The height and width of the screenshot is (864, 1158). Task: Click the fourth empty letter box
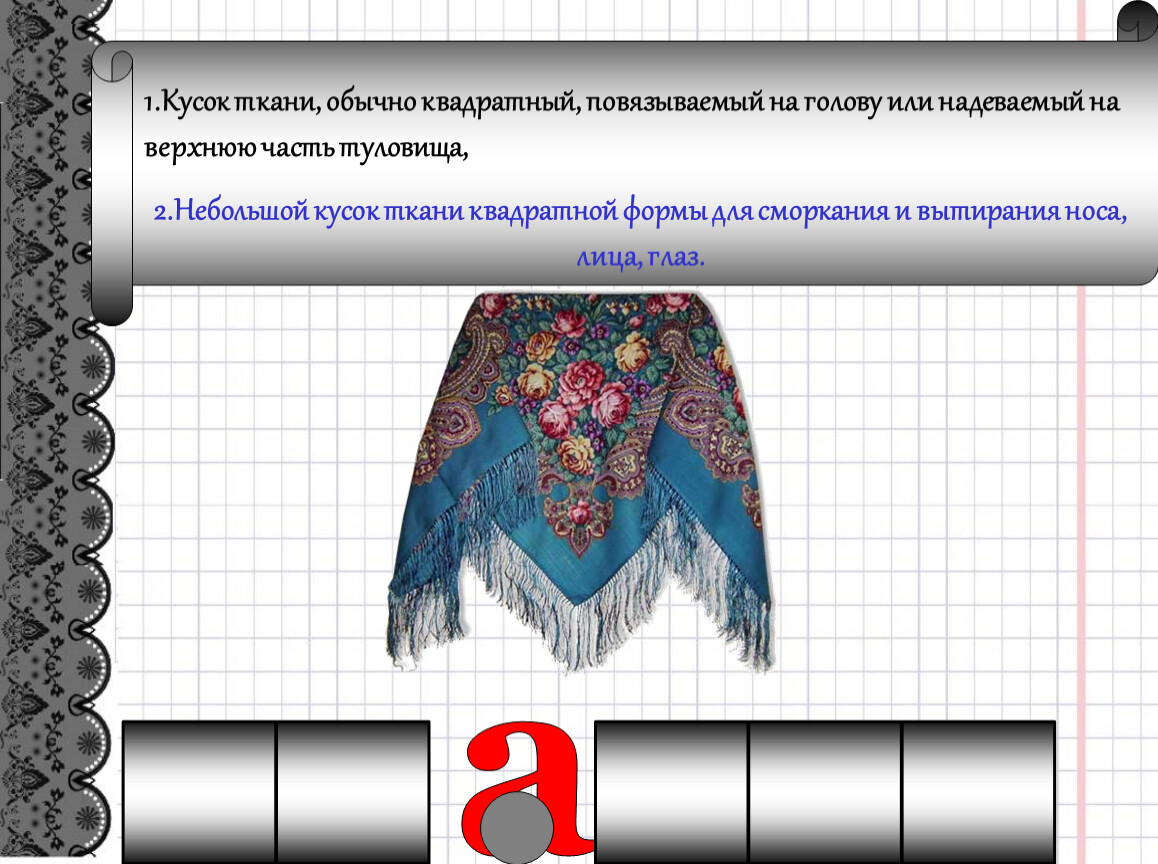point(825,792)
